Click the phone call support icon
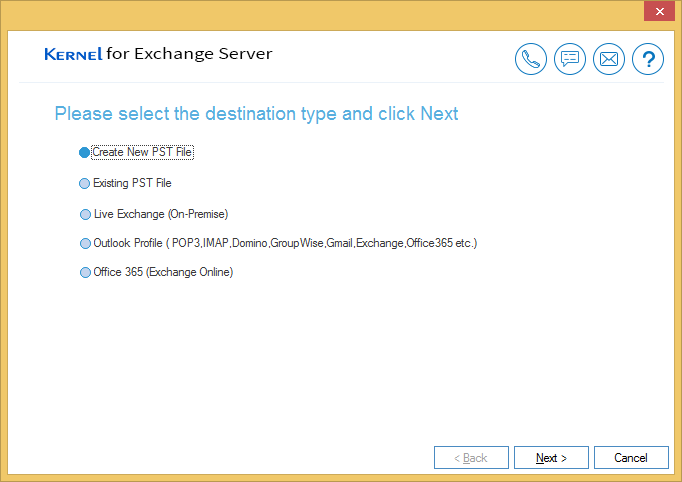The width and height of the screenshot is (682, 482). pyautogui.click(x=531, y=60)
